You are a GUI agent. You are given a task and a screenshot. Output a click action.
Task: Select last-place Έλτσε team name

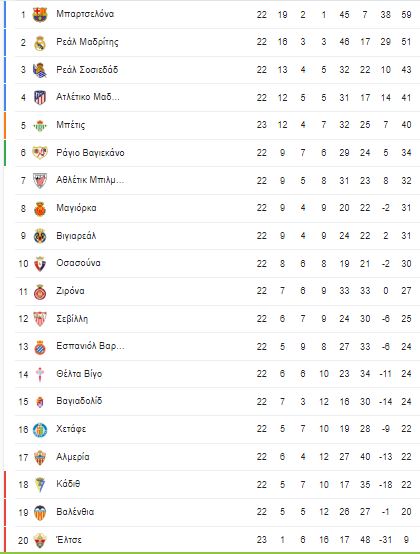pos(69,540)
